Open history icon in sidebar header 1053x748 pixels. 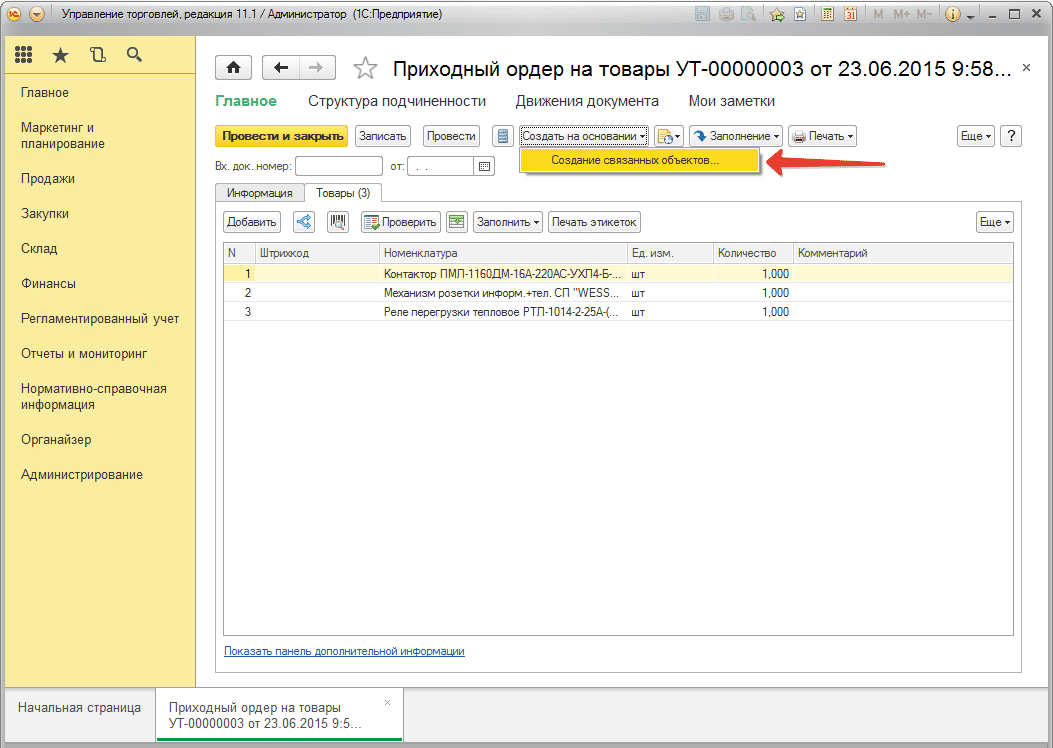[97, 55]
